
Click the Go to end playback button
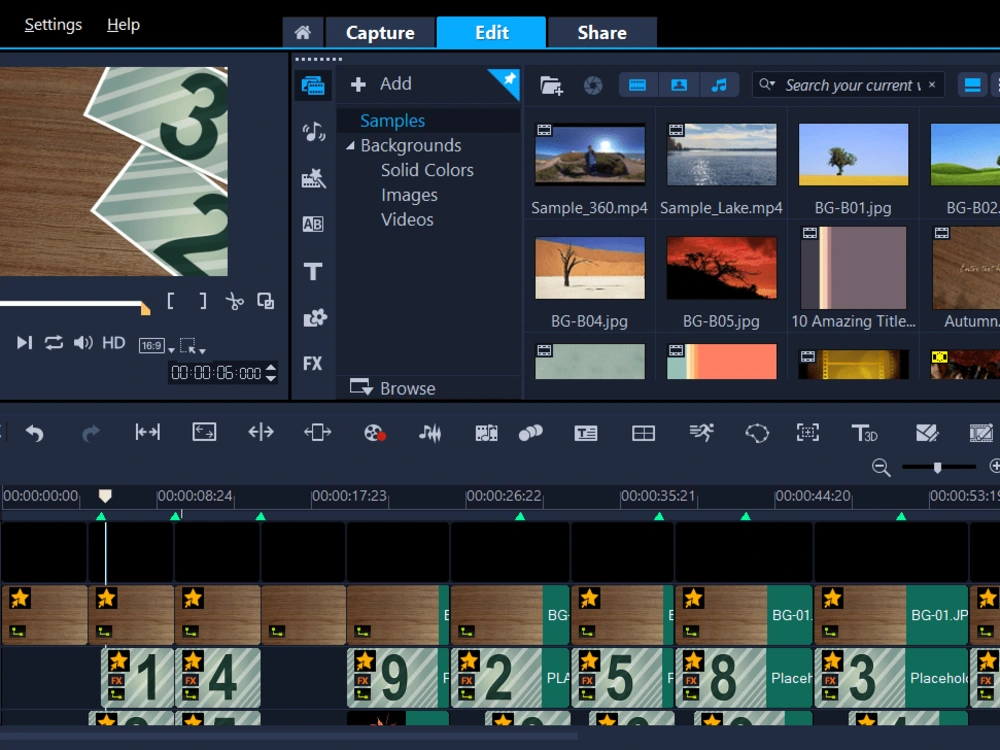tap(24, 343)
